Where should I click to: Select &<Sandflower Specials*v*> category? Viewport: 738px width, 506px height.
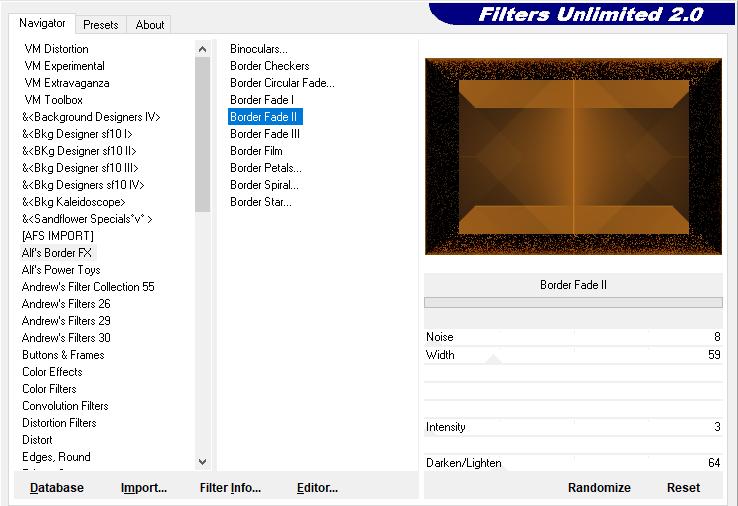coord(87,218)
